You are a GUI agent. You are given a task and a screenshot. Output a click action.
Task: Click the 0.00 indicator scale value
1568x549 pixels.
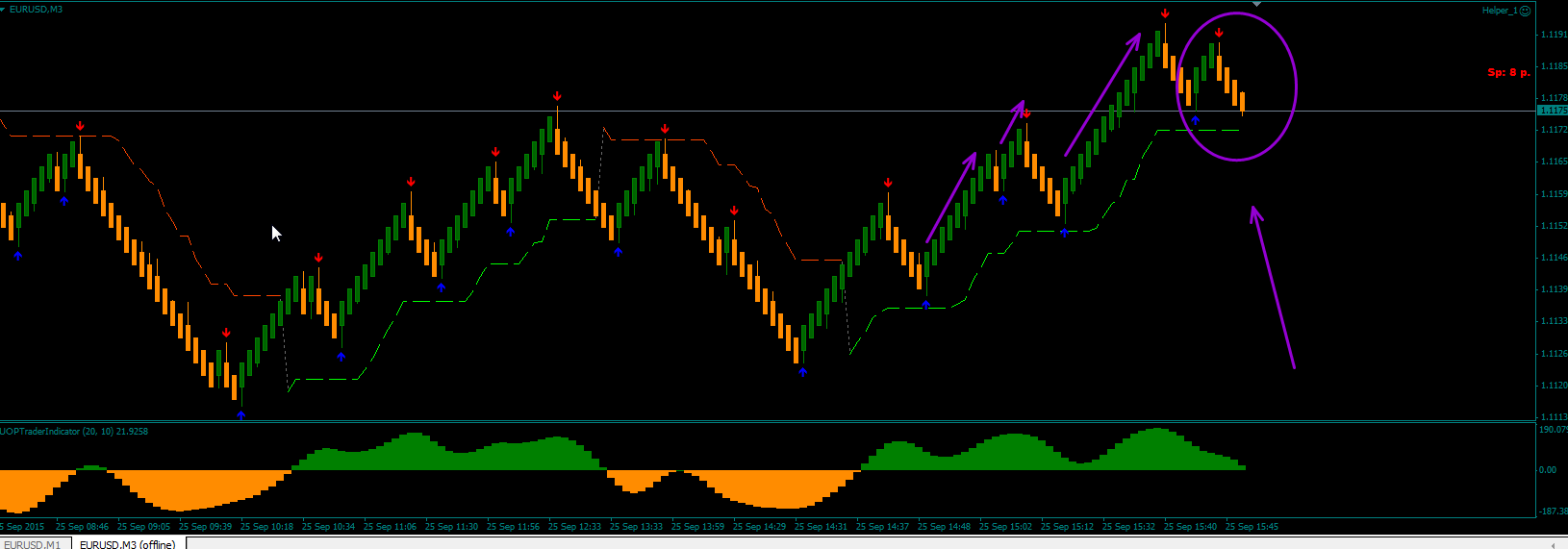pyautogui.click(x=1548, y=470)
